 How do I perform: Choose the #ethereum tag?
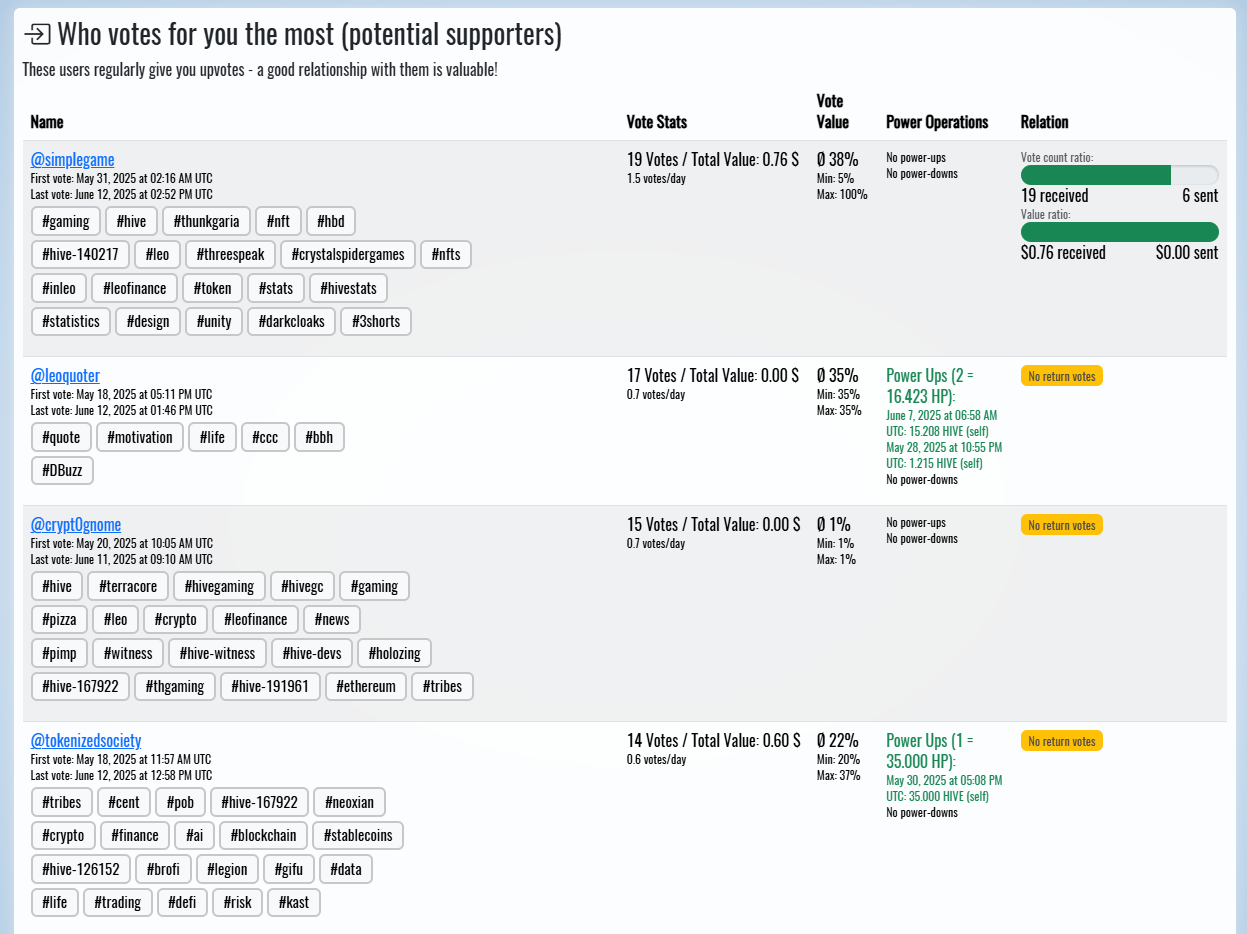point(367,686)
